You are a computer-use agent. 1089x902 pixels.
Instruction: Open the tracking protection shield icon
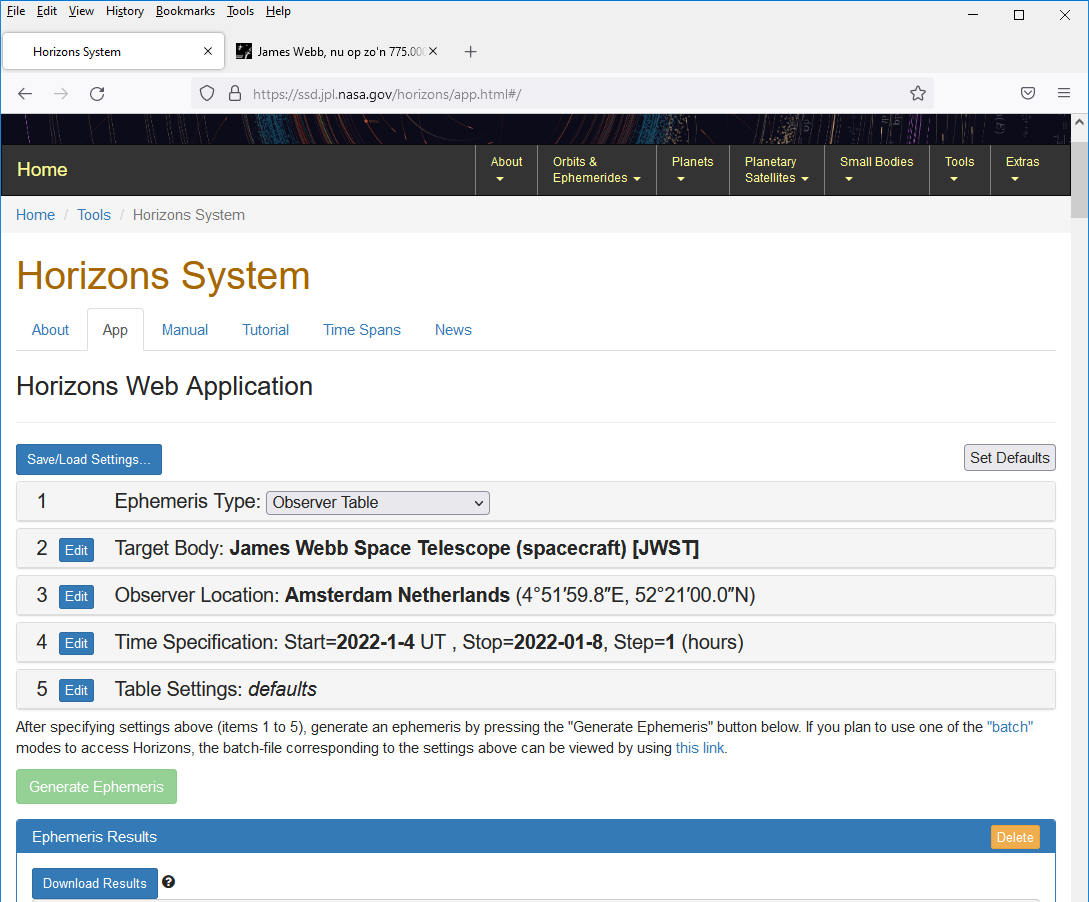pyautogui.click(x=207, y=94)
